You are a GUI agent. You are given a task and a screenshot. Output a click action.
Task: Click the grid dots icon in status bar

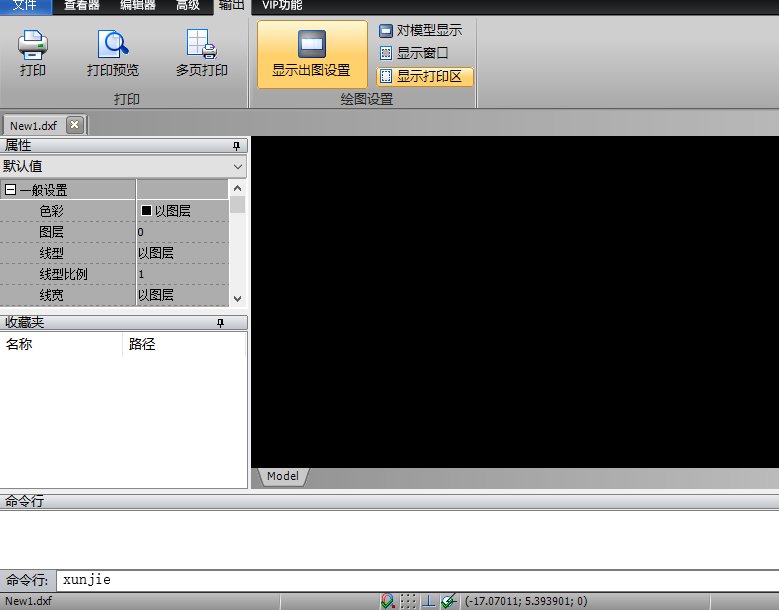[408, 601]
